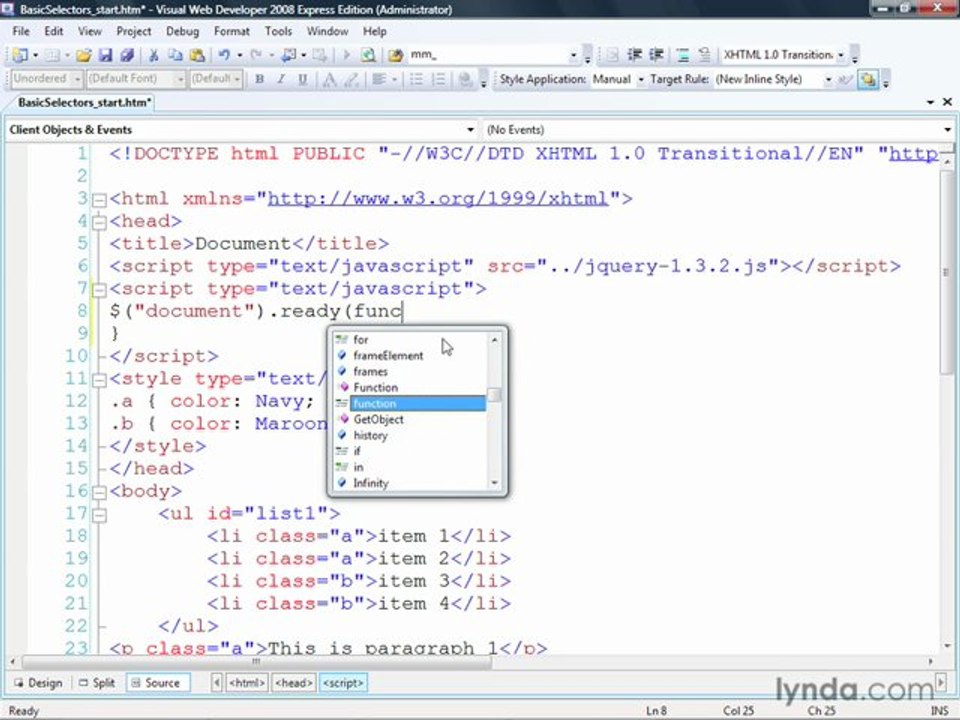The height and width of the screenshot is (720, 960).
Task: Click the View in Browser icon
Action: coord(368,55)
